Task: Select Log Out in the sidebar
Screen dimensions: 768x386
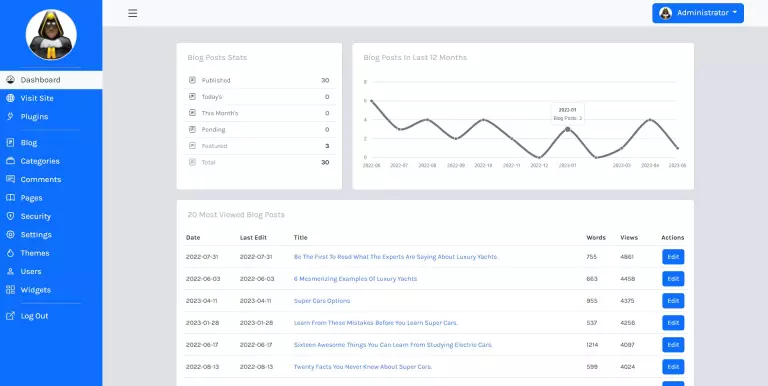Action: pyautogui.click(x=51, y=316)
